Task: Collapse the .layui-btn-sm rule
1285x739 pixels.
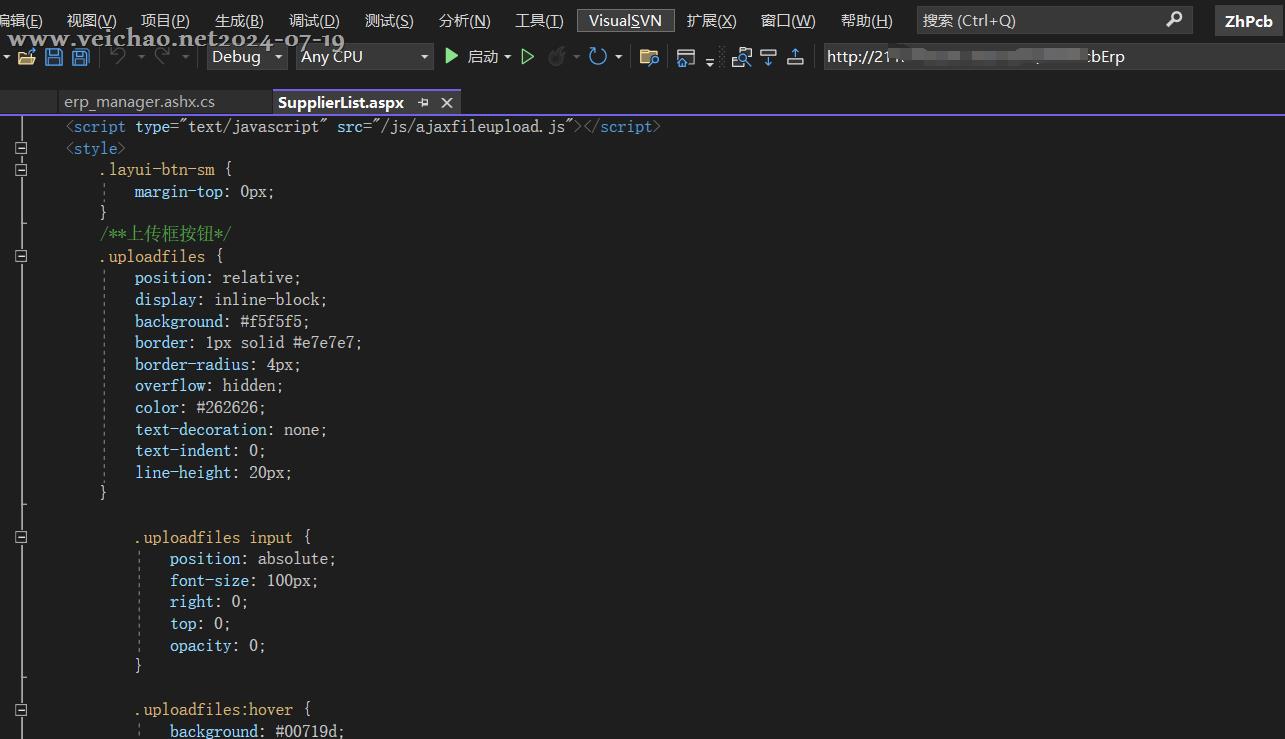Action: (21, 170)
